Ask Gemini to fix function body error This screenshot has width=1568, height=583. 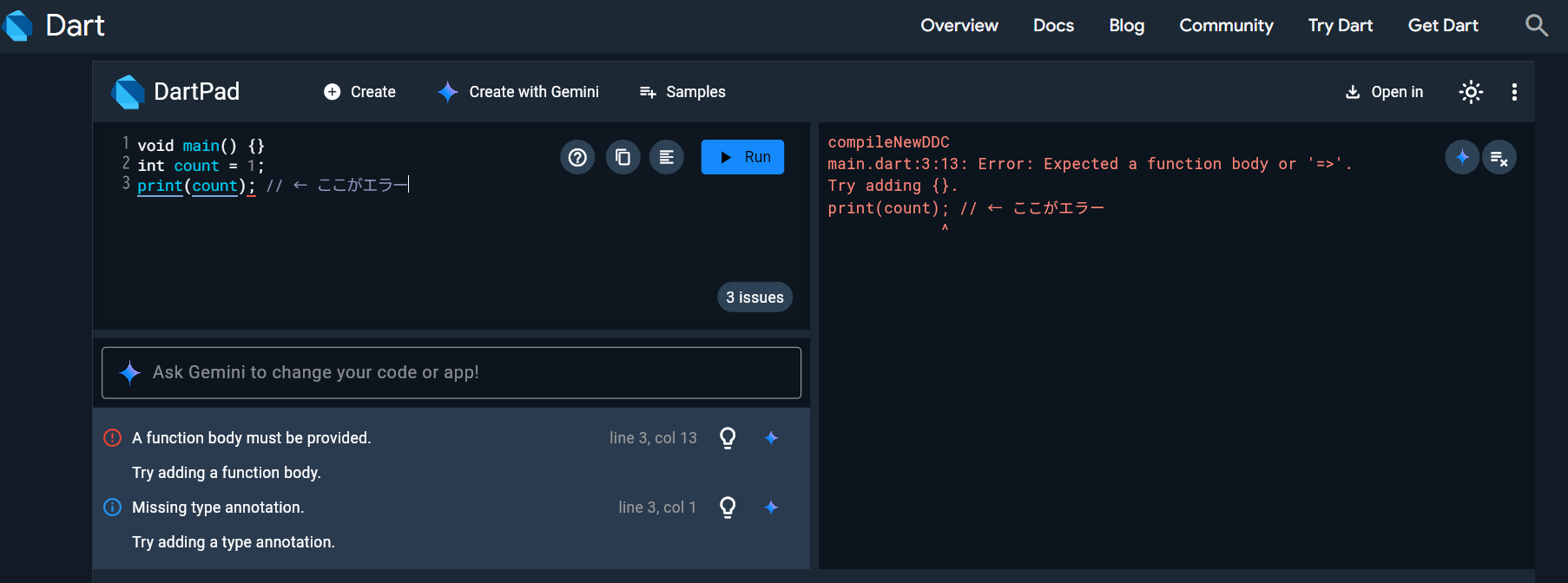(771, 438)
